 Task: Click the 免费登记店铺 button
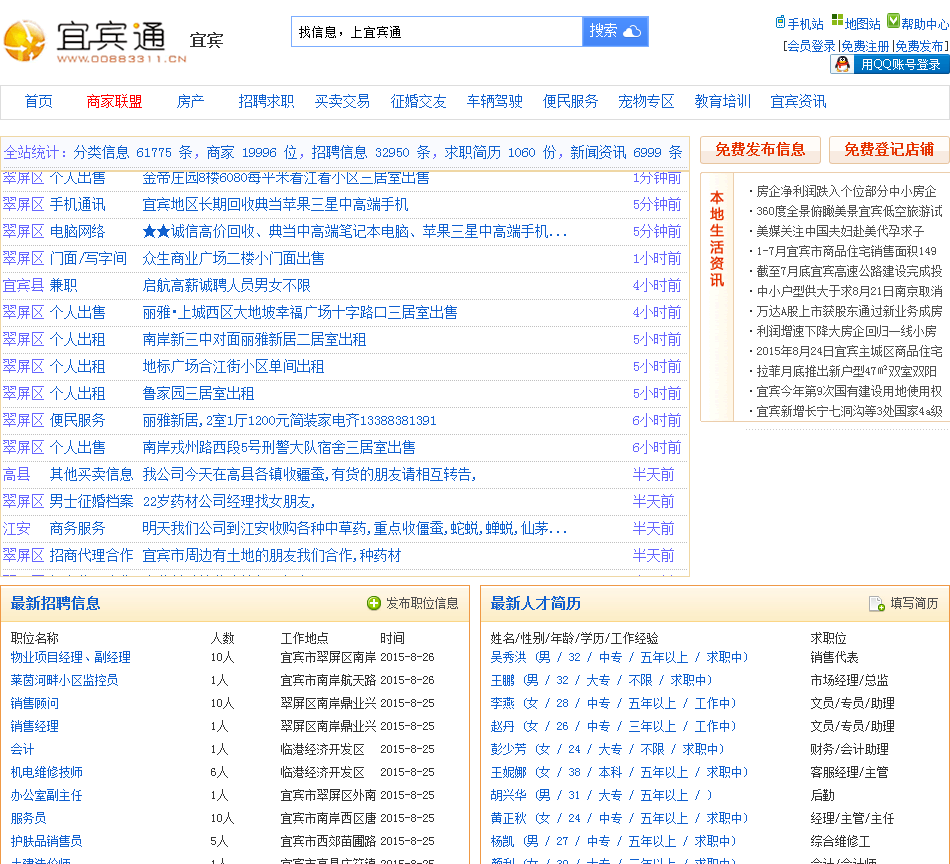pyautogui.click(x=888, y=150)
